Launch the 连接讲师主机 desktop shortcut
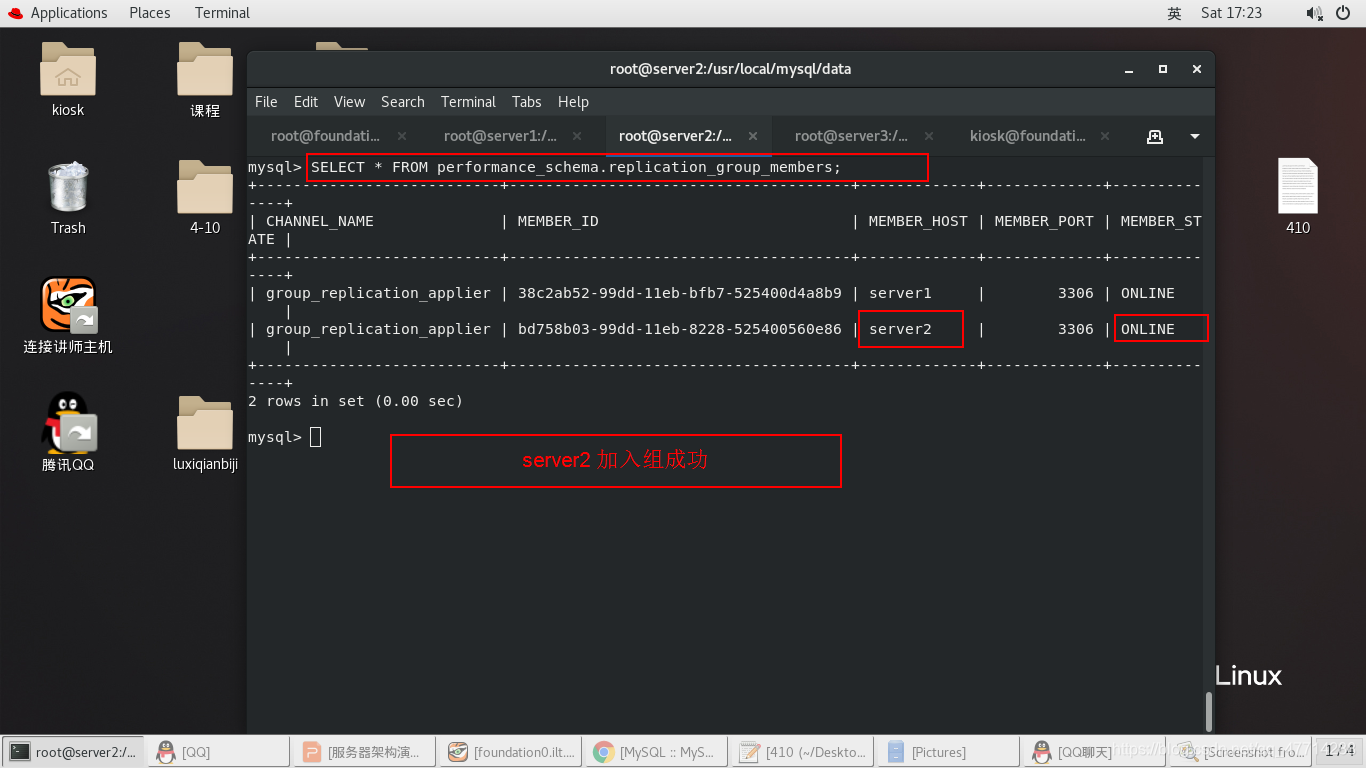Image resolution: width=1366 pixels, height=768 pixels. tap(68, 305)
